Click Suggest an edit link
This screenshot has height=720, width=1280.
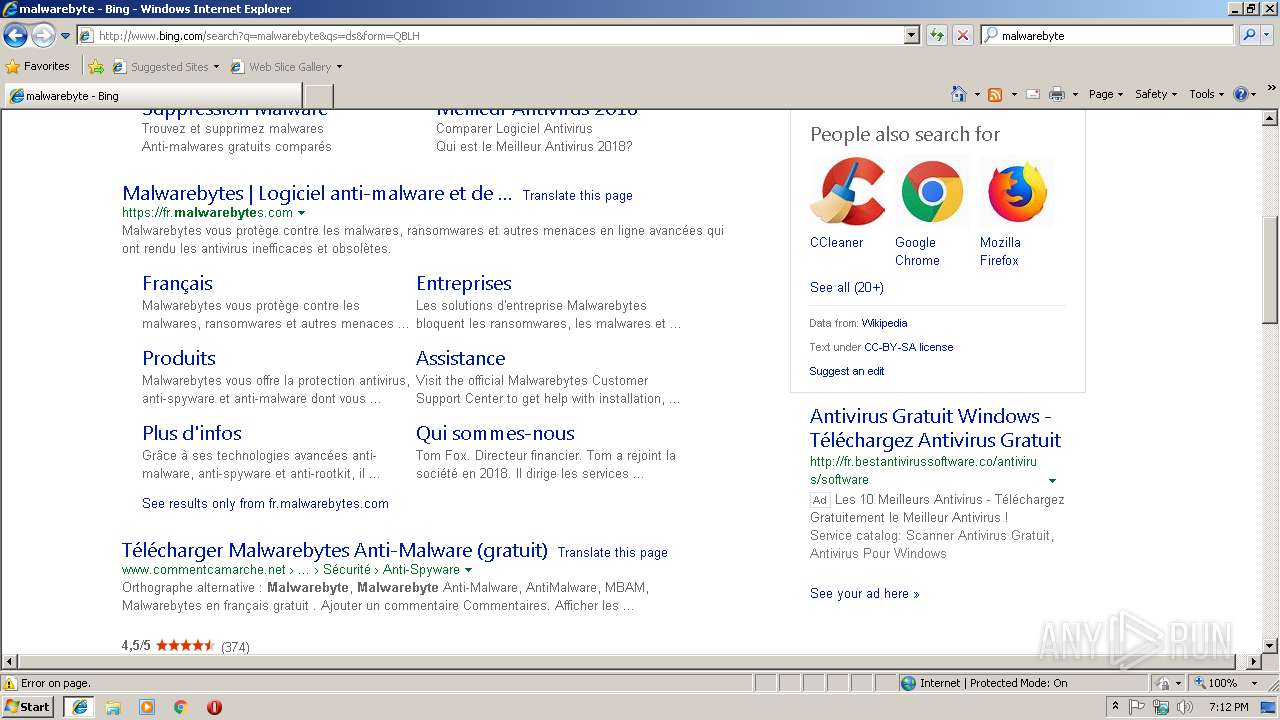pos(847,371)
